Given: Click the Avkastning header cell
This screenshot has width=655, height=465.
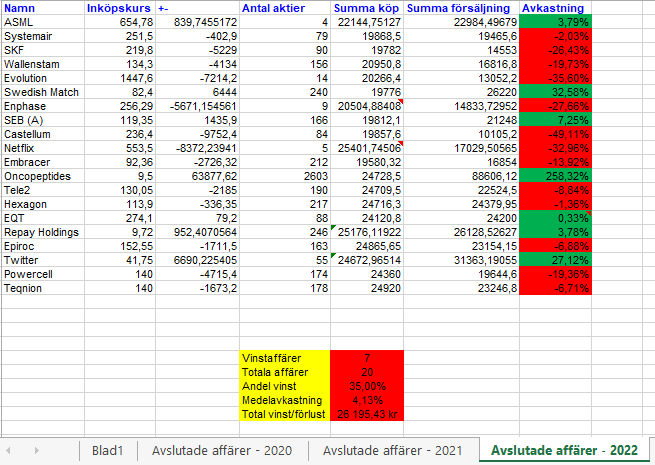Looking at the screenshot, I should pos(556,8).
